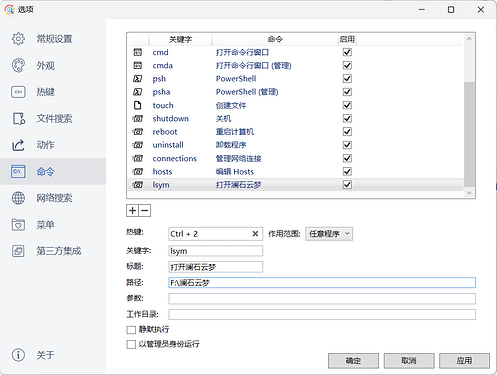497x375 pixels.
Task: Click the command list scrollbar thumb
Action: 469,133
